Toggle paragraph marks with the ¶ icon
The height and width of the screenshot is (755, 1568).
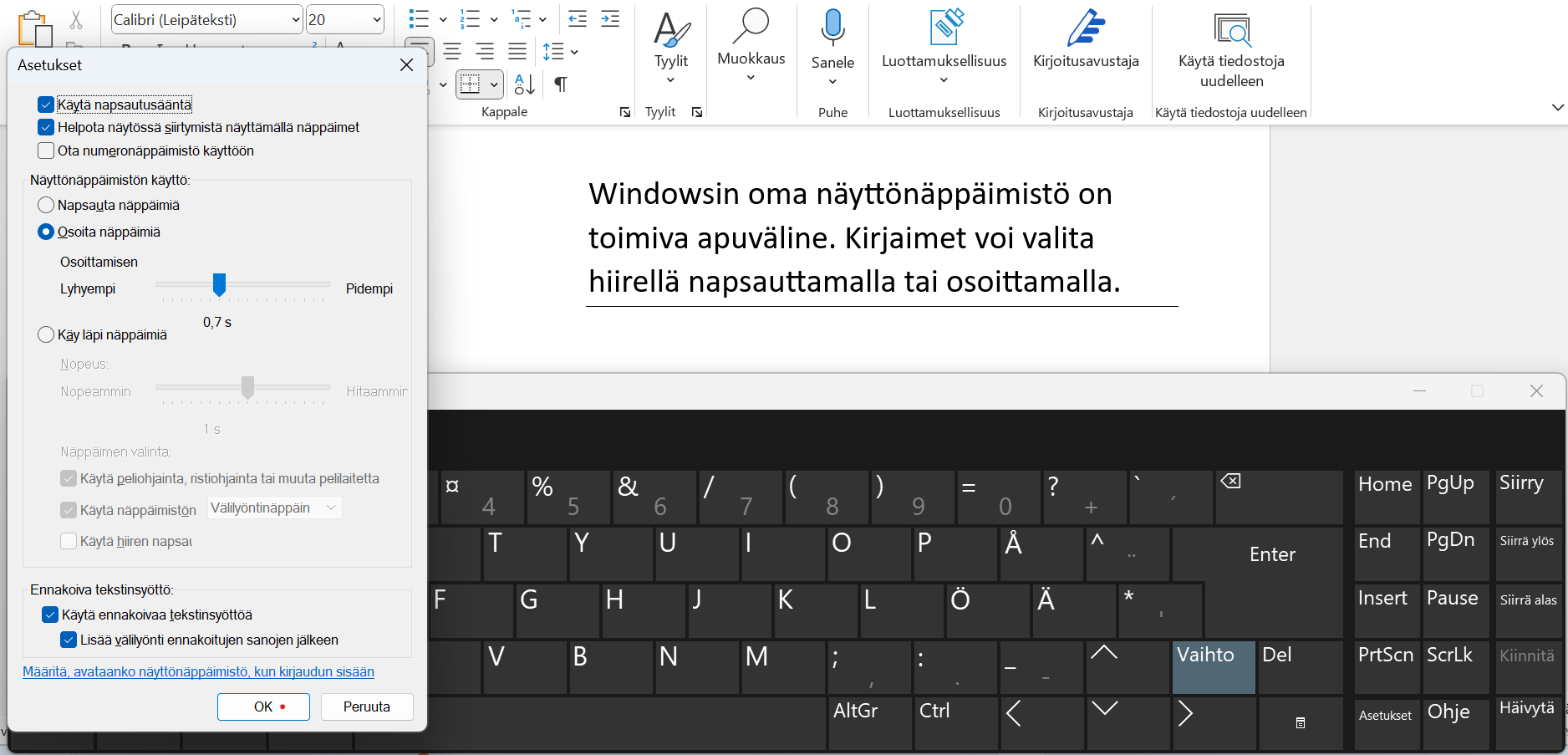point(560,84)
